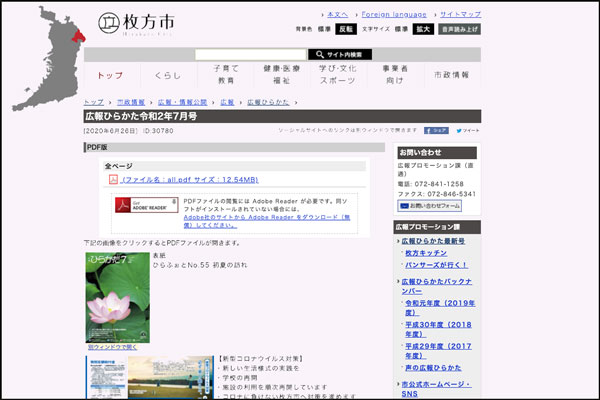Open the お問い合わせフォーム contact form button
This screenshot has width=600, height=400.
429,206
